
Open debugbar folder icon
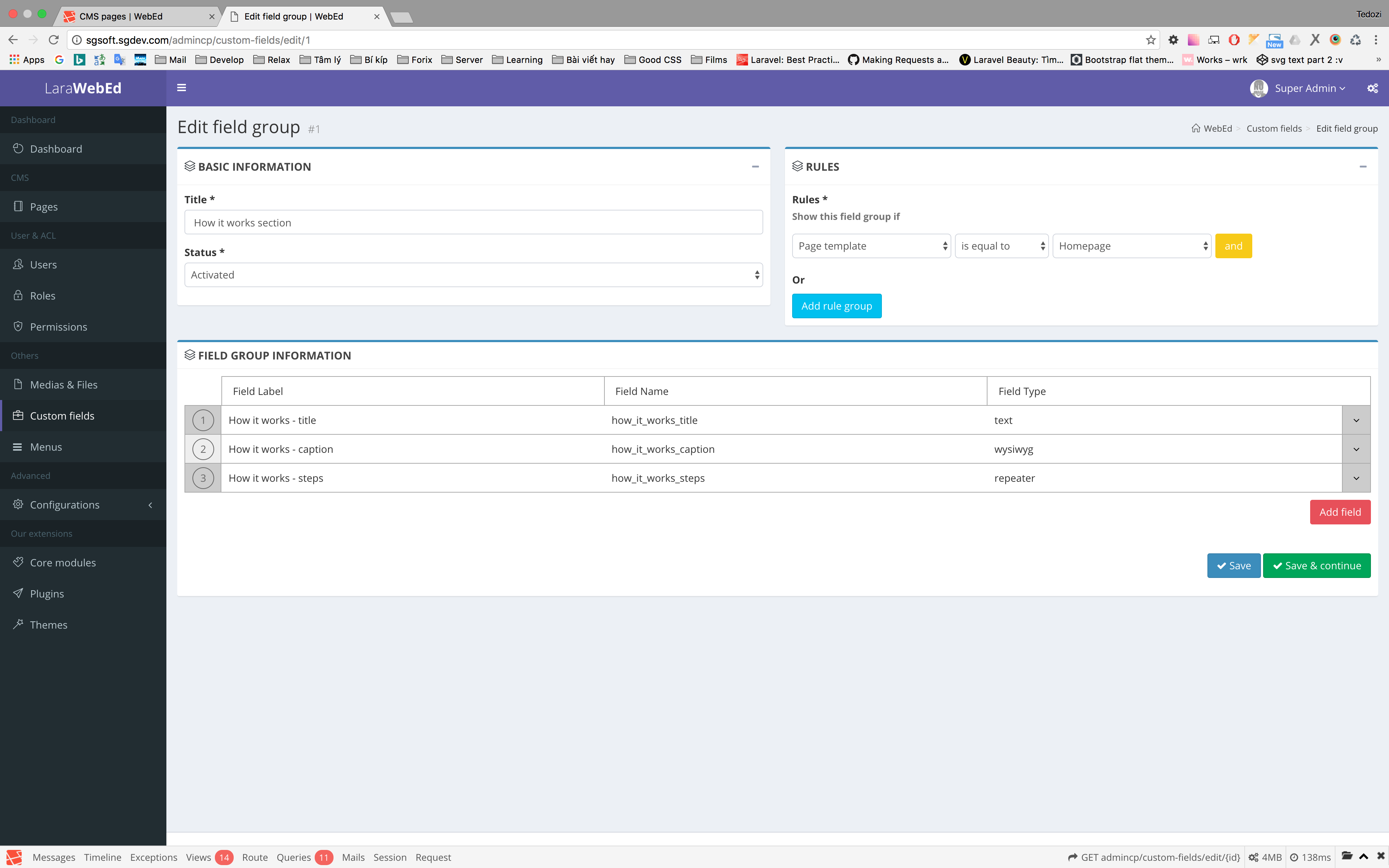pos(1347,856)
